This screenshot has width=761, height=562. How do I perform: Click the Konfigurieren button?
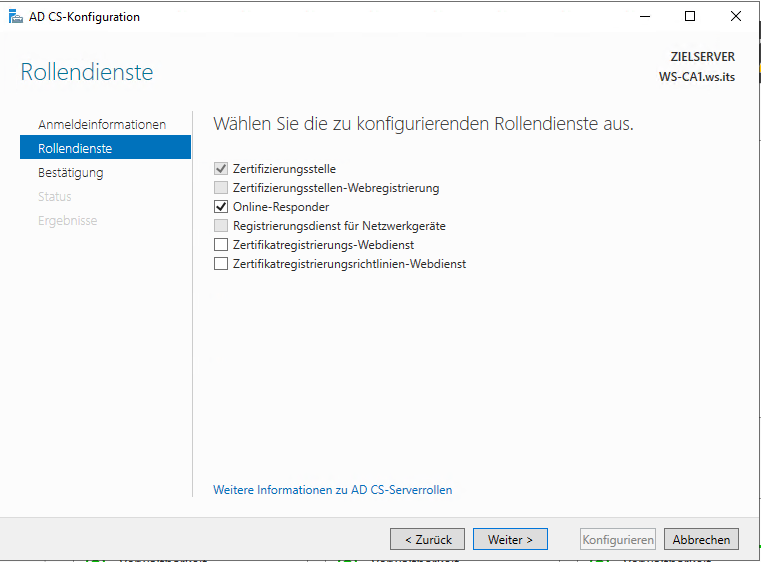(x=618, y=539)
